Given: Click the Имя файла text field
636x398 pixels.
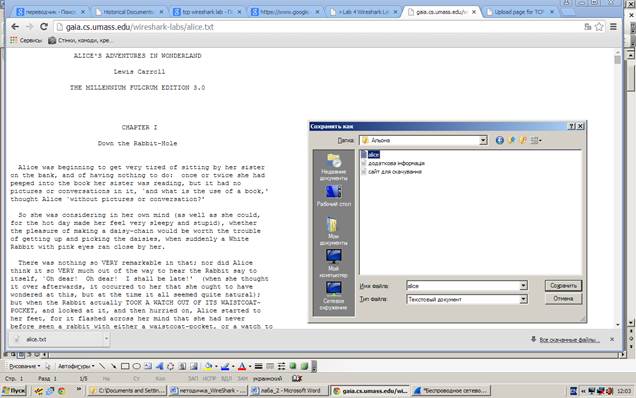Looking at the screenshot, I should click(x=463, y=286).
